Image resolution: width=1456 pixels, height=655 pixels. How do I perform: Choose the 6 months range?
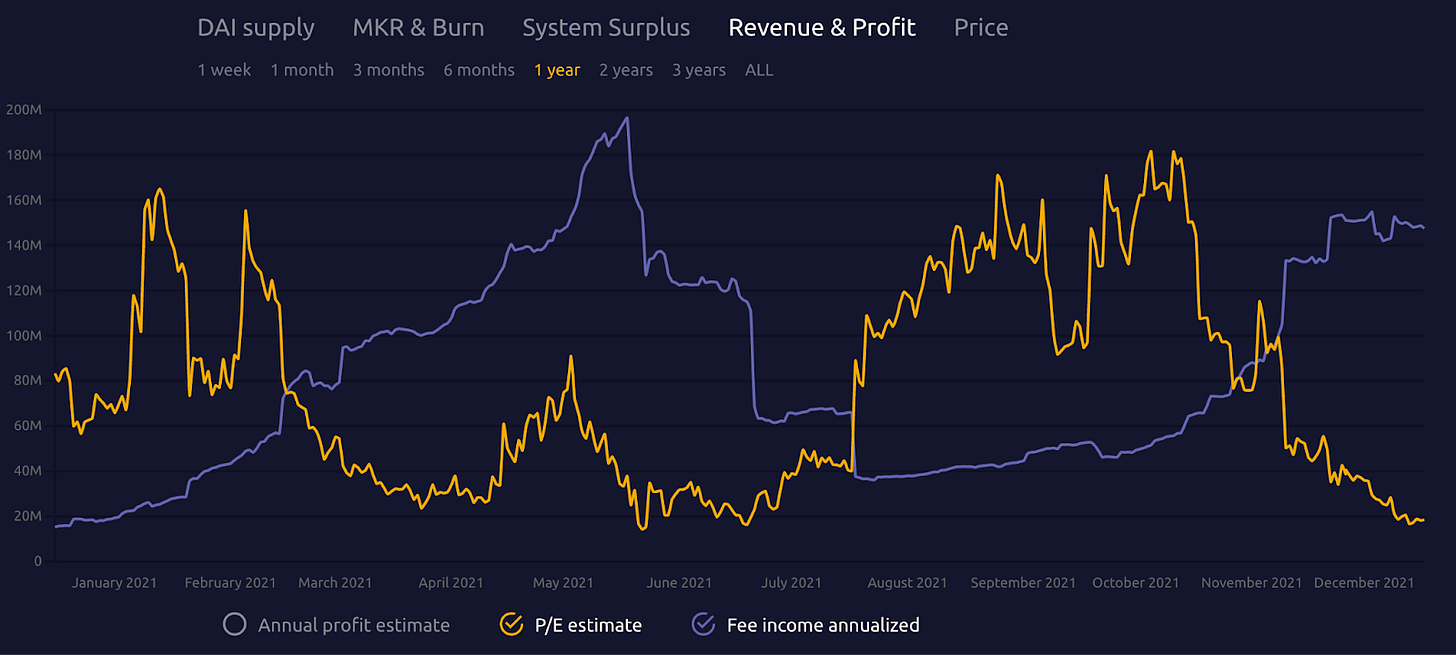point(479,70)
